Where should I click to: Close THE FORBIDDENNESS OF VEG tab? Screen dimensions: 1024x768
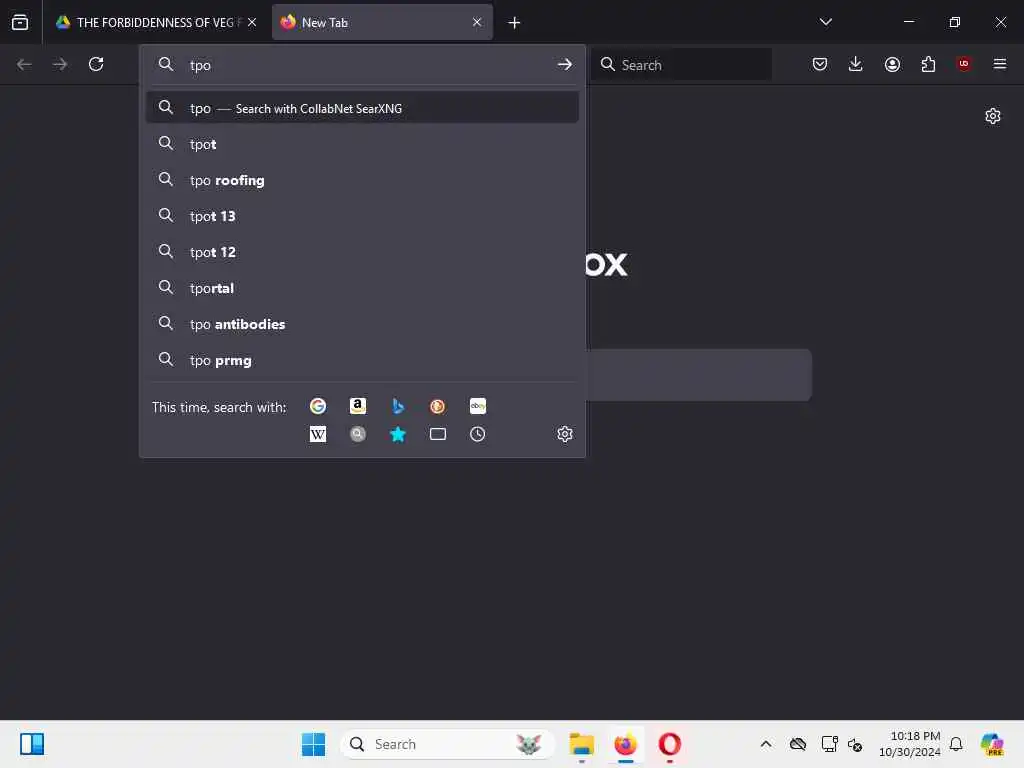pos(252,22)
